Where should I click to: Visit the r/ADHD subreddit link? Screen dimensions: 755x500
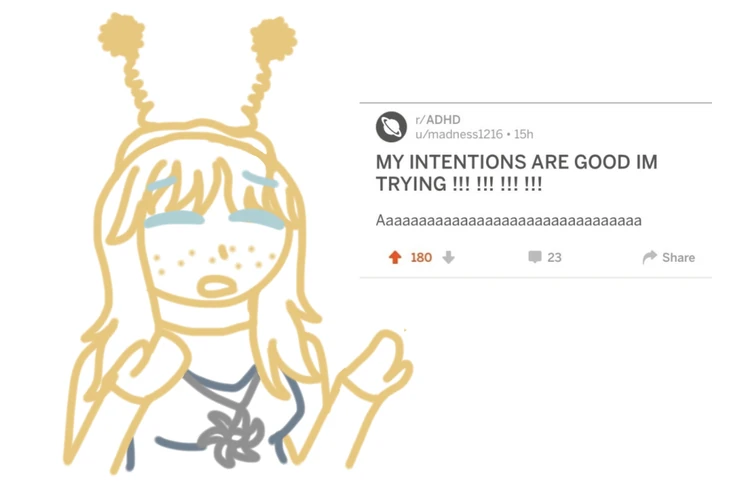pos(438,119)
